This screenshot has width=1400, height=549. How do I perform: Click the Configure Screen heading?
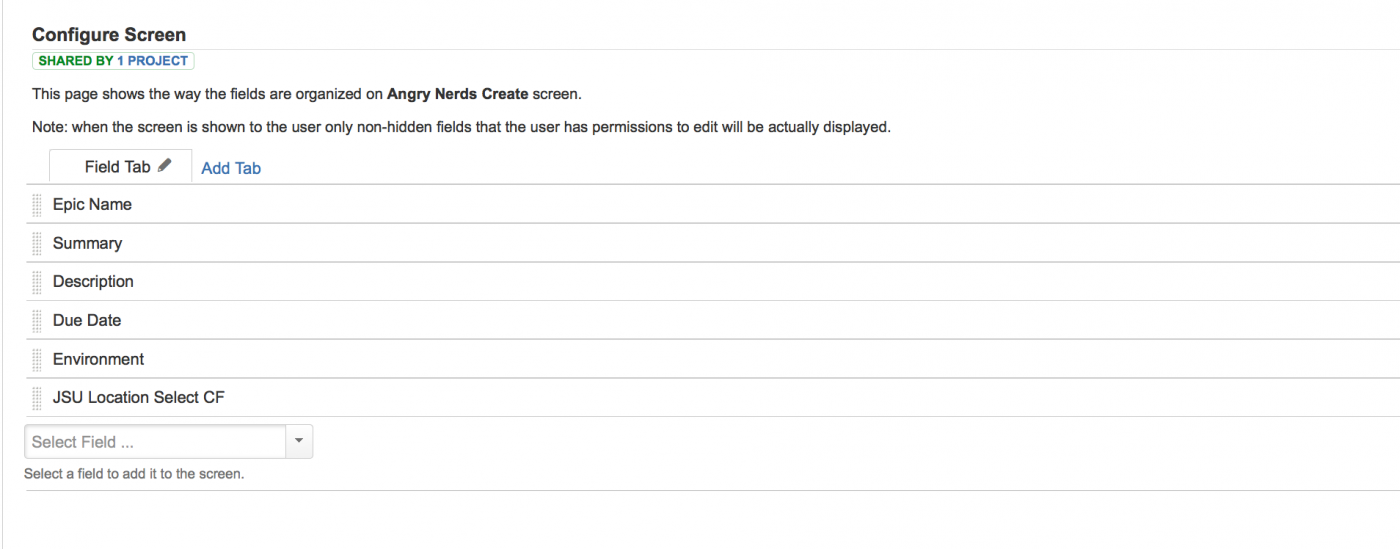[x=109, y=35]
